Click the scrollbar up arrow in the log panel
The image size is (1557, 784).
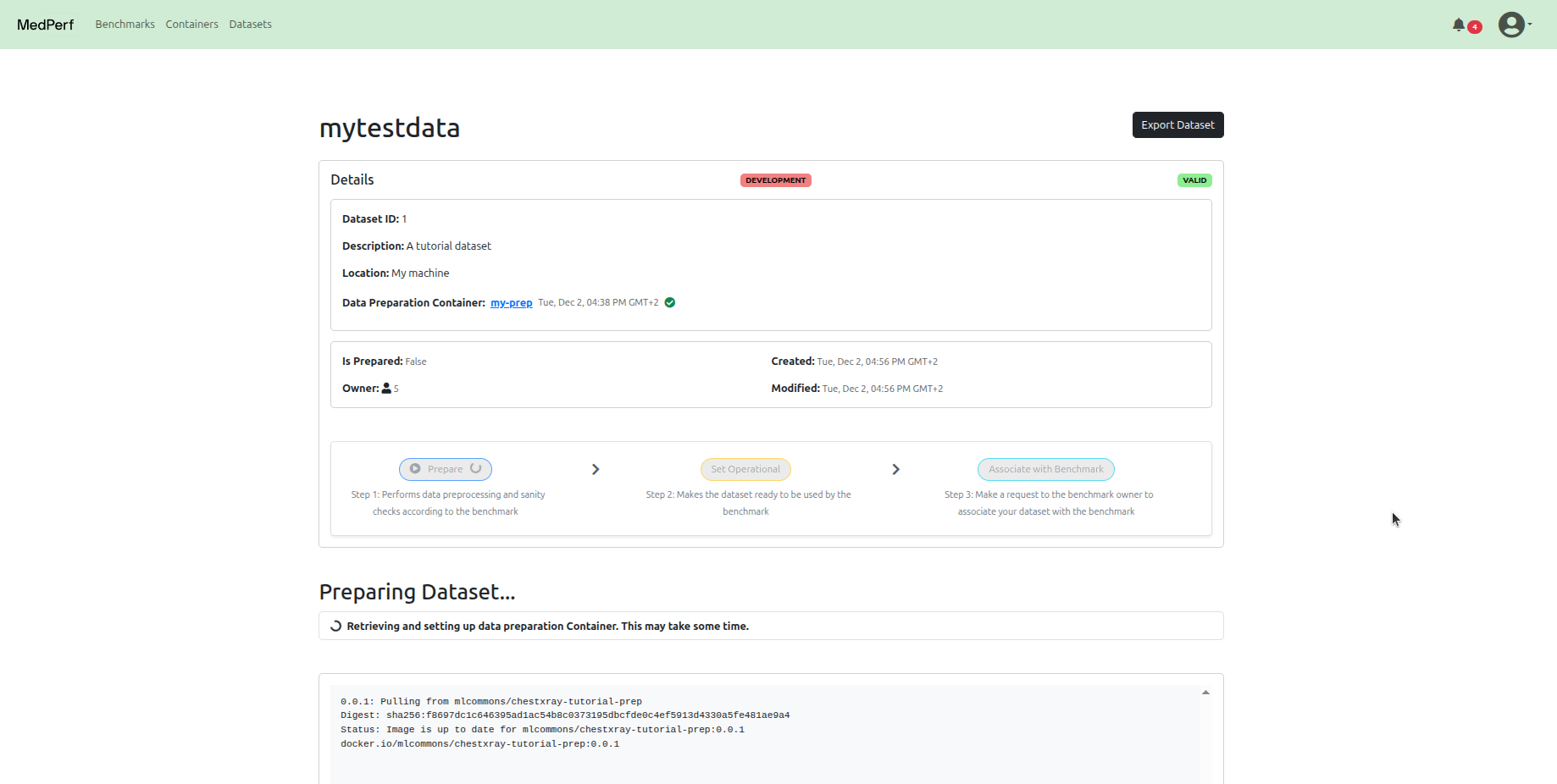[x=1206, y=692]
